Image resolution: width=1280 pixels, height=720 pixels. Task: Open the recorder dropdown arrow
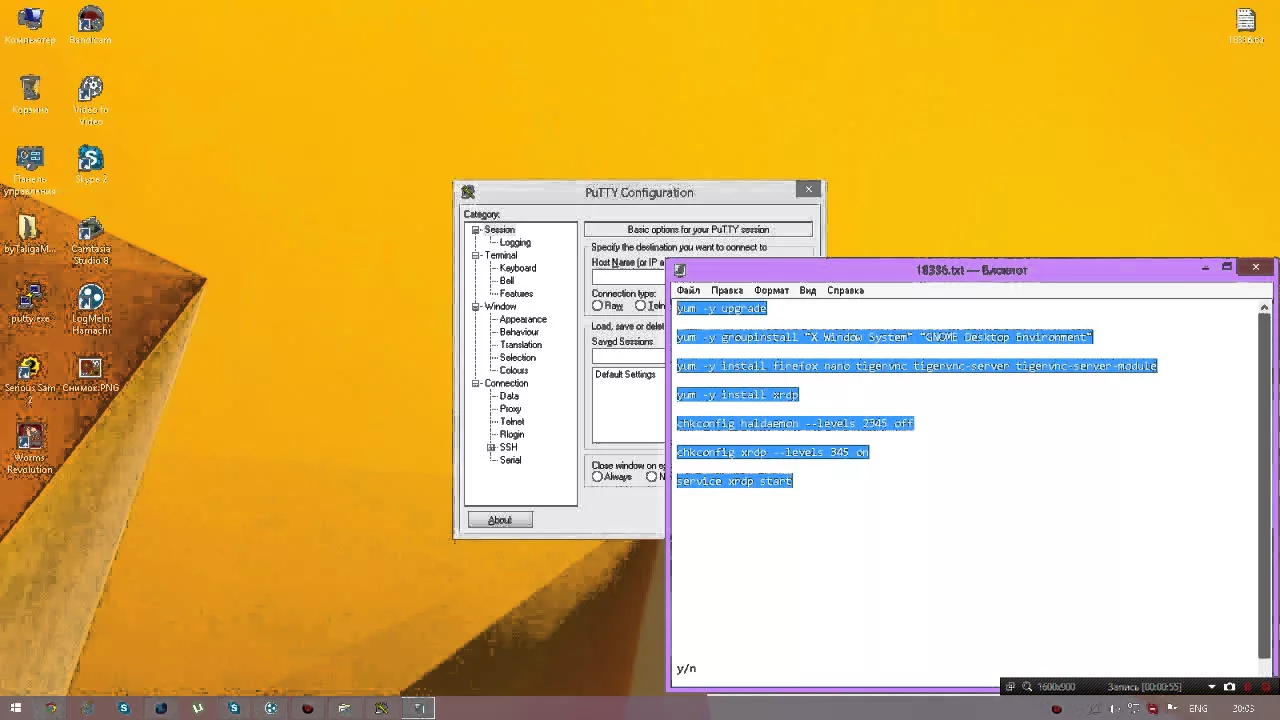[x=1212, y=687]
